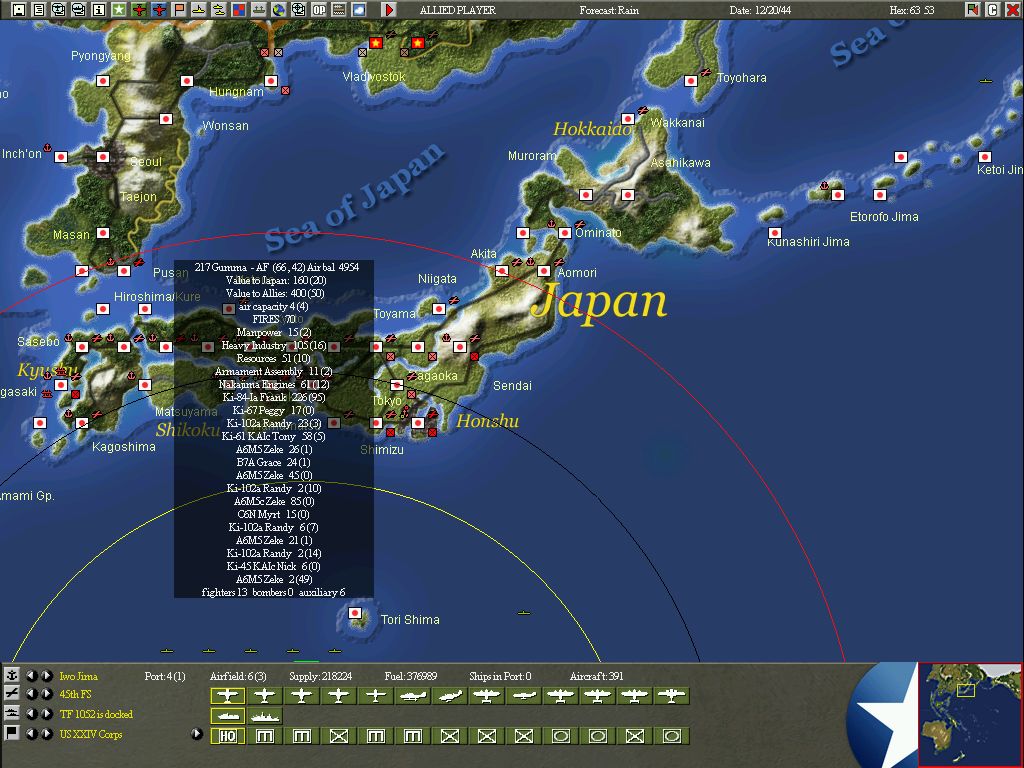Open 'Iwo Jima' base name link
Viewport: 1024px width, 768px height.
point(78,676)
